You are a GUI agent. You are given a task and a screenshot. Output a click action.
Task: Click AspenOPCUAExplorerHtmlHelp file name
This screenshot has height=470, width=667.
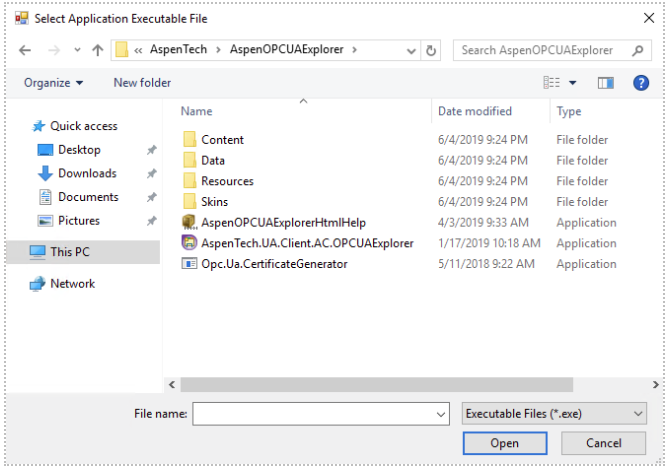tap(283, 222)
